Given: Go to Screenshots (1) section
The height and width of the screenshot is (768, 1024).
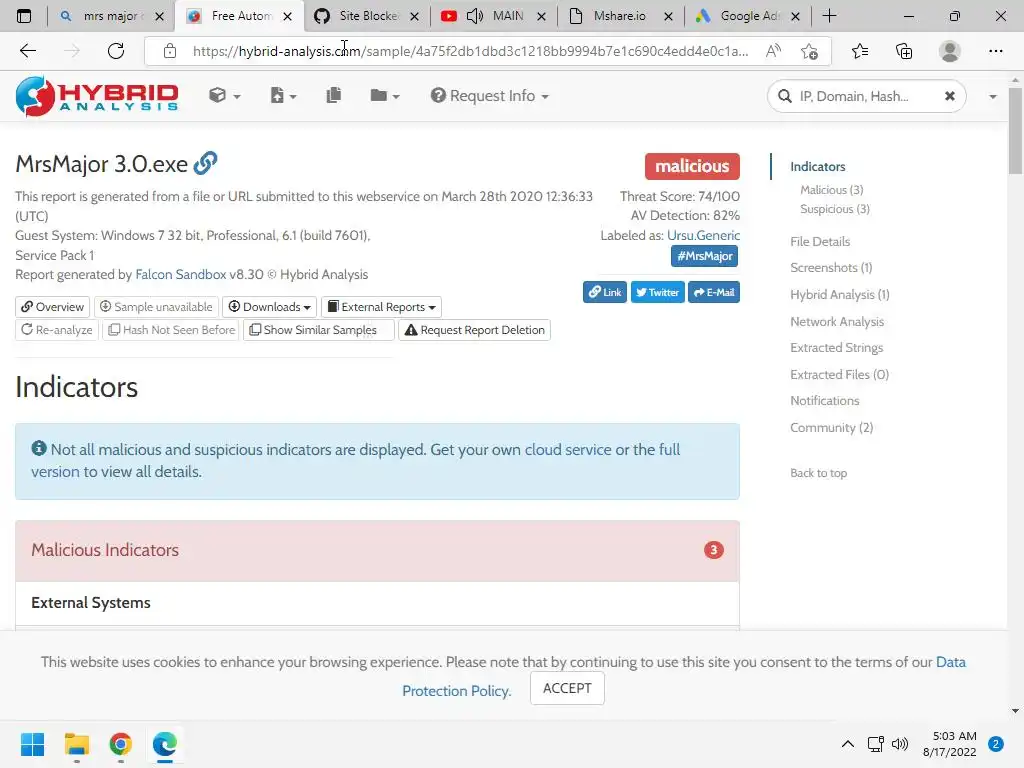Looking at the screenshot, I should click(x=831, y=268).
